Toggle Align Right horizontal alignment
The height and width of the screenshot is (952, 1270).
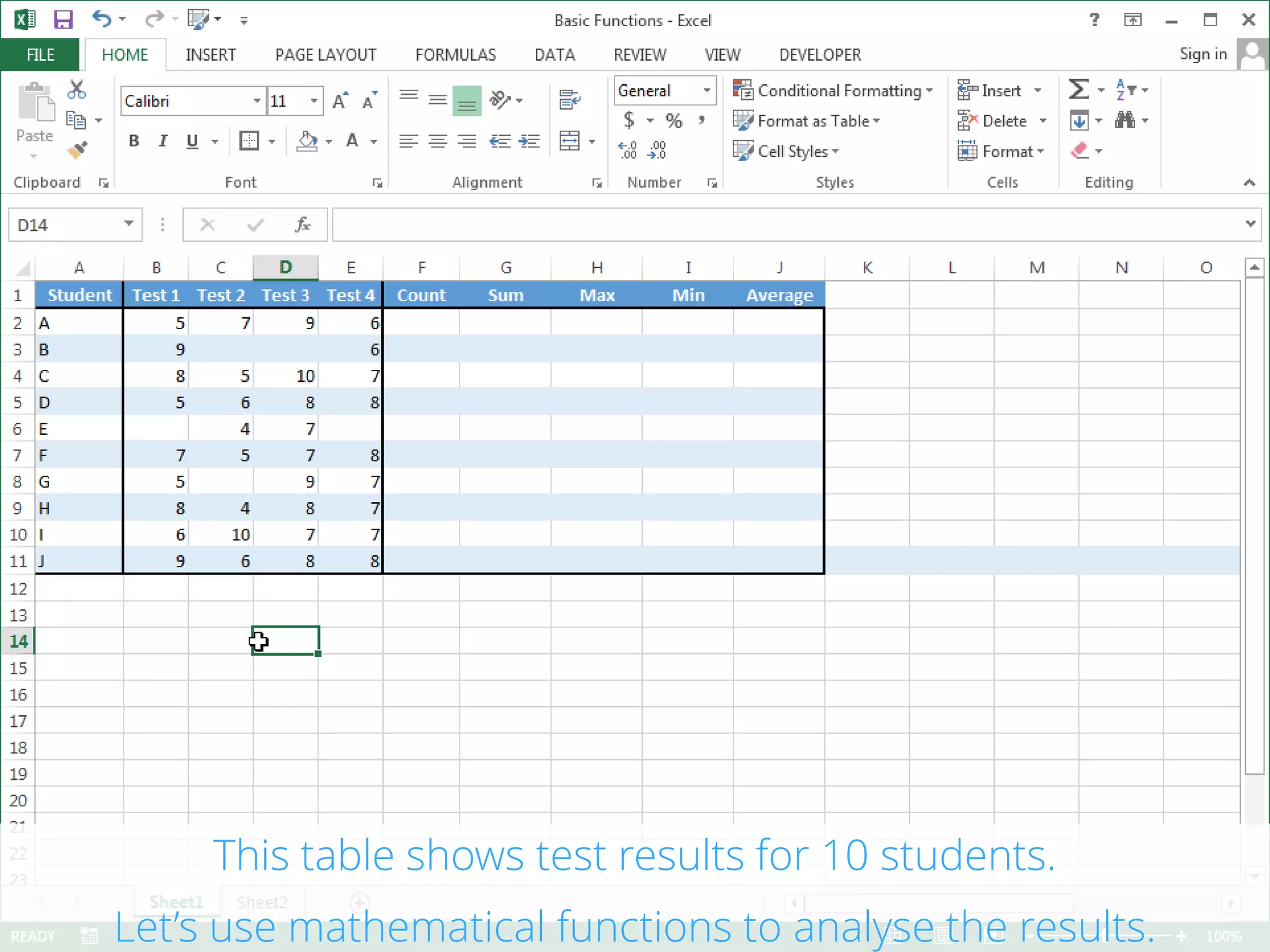point(467,141)
